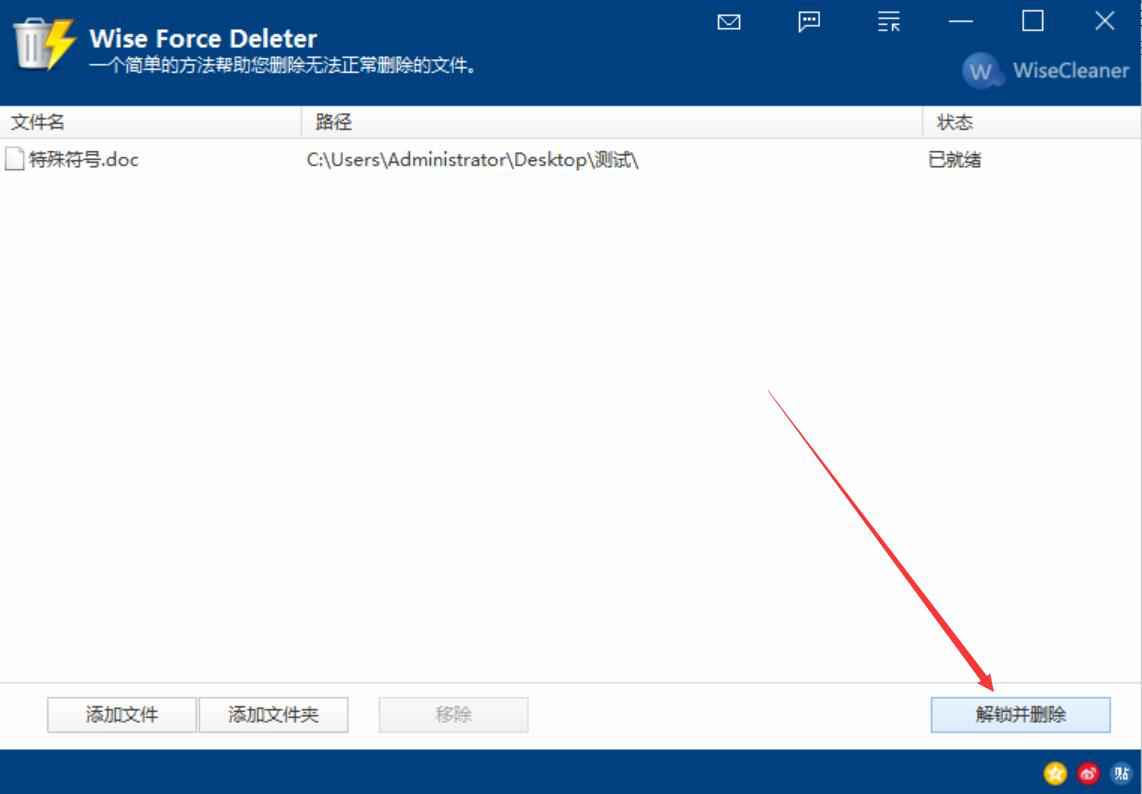Minimize the Wise Force Deleter window
This screenshot has width=1142, height=794.
[961, 21]
